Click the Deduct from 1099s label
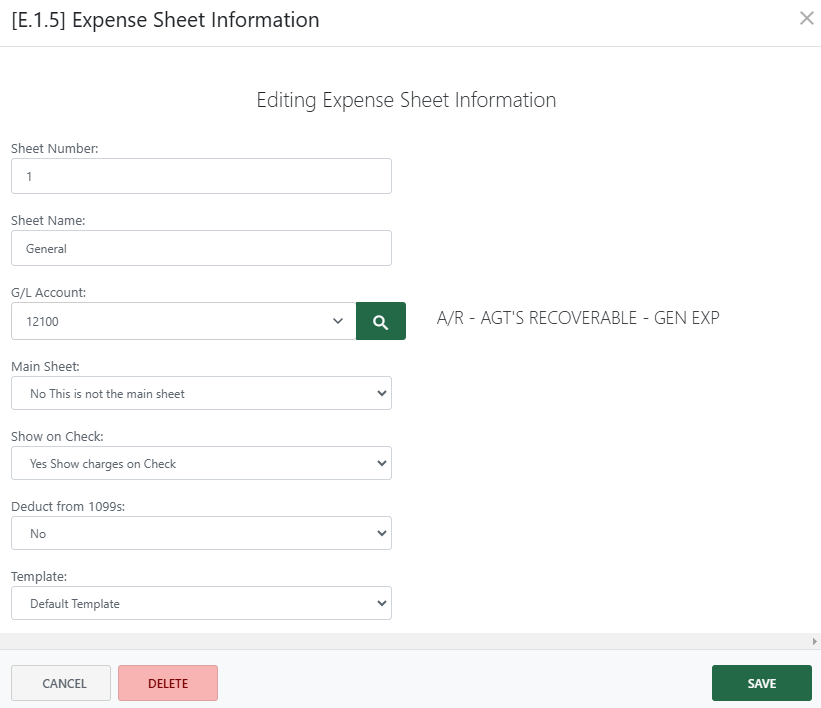821x708 pixels. tap(68, 506)
